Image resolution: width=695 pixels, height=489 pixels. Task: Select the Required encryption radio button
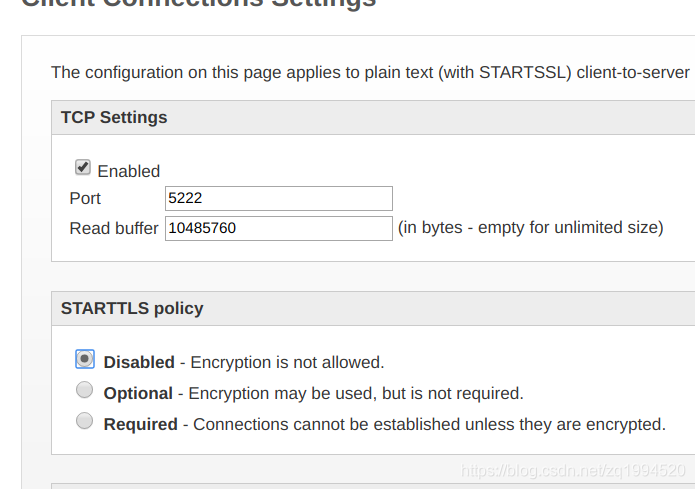85,421
